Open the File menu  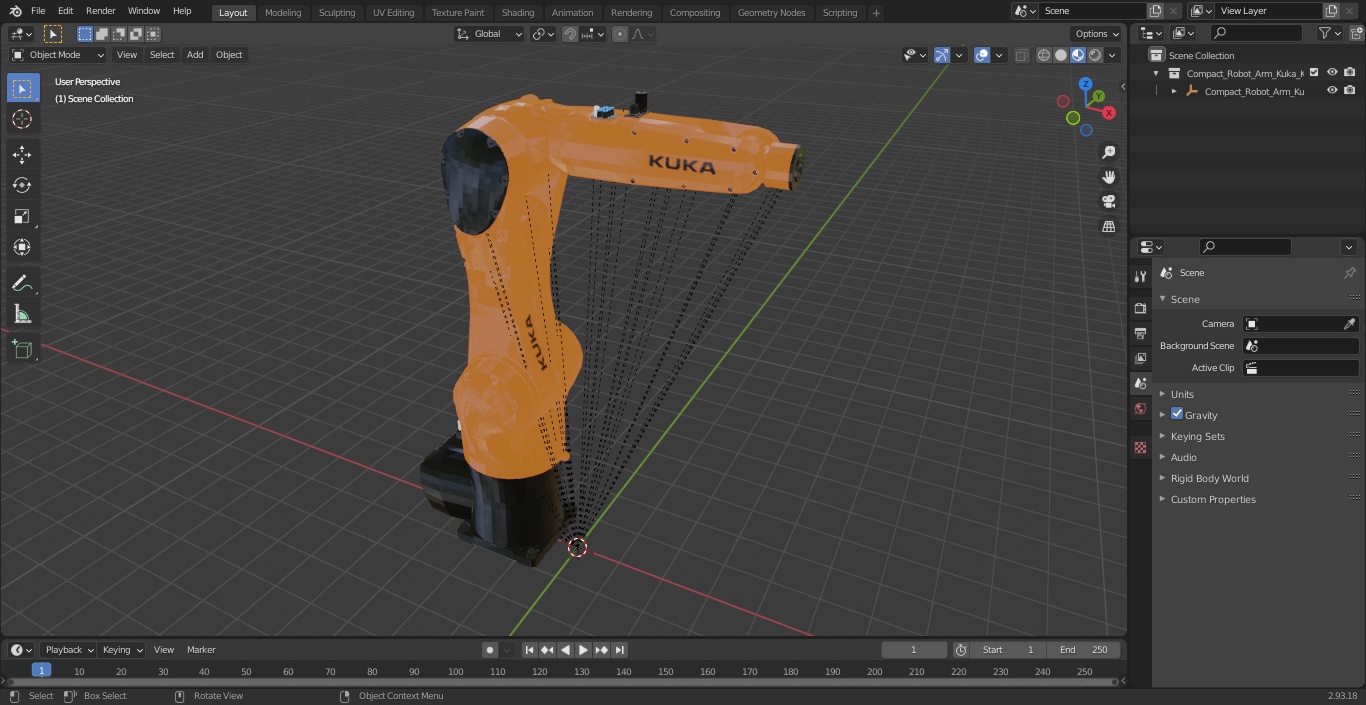click(x=38, y=11)
